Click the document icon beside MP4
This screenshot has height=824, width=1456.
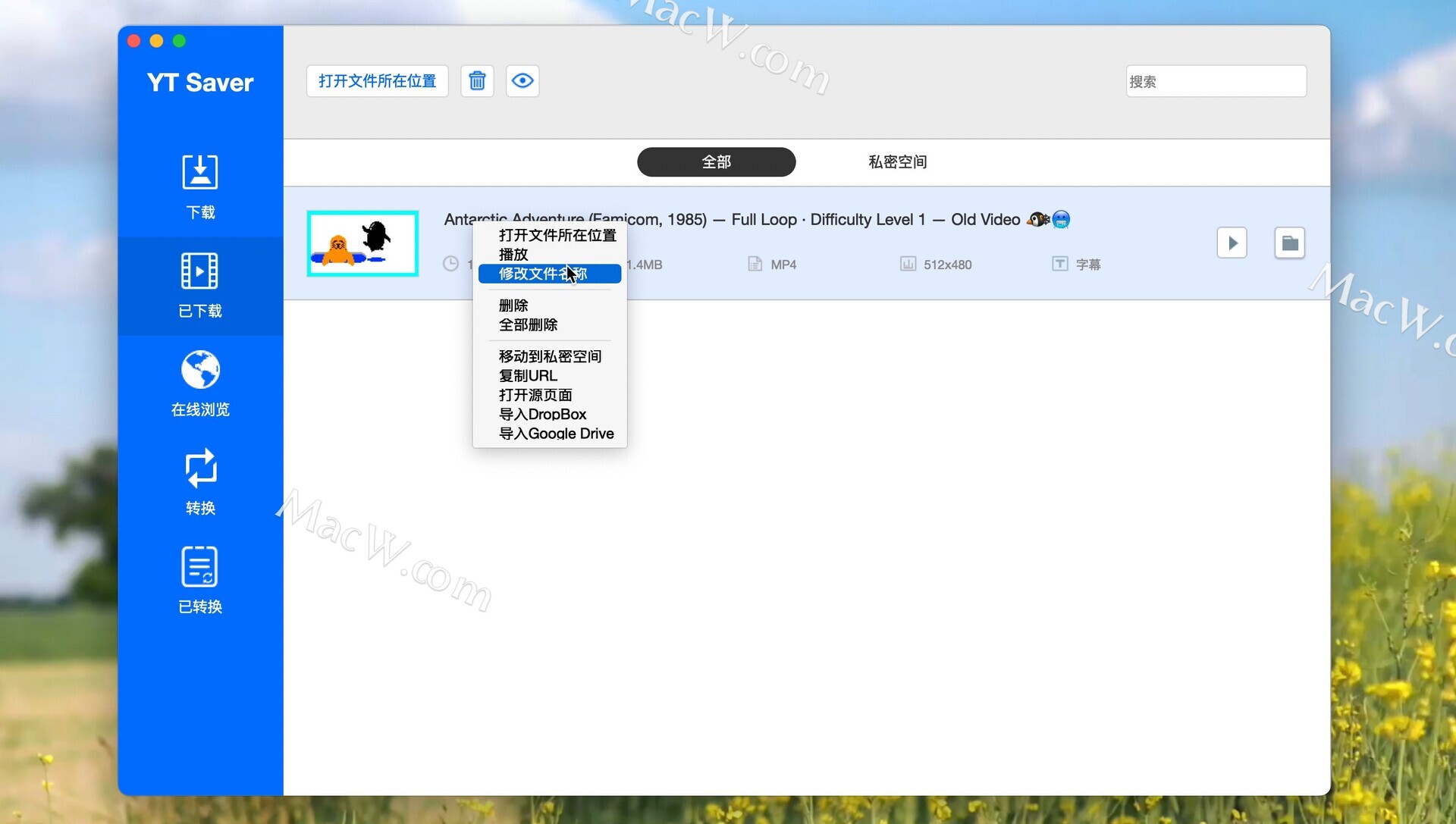tap(755, 264)
